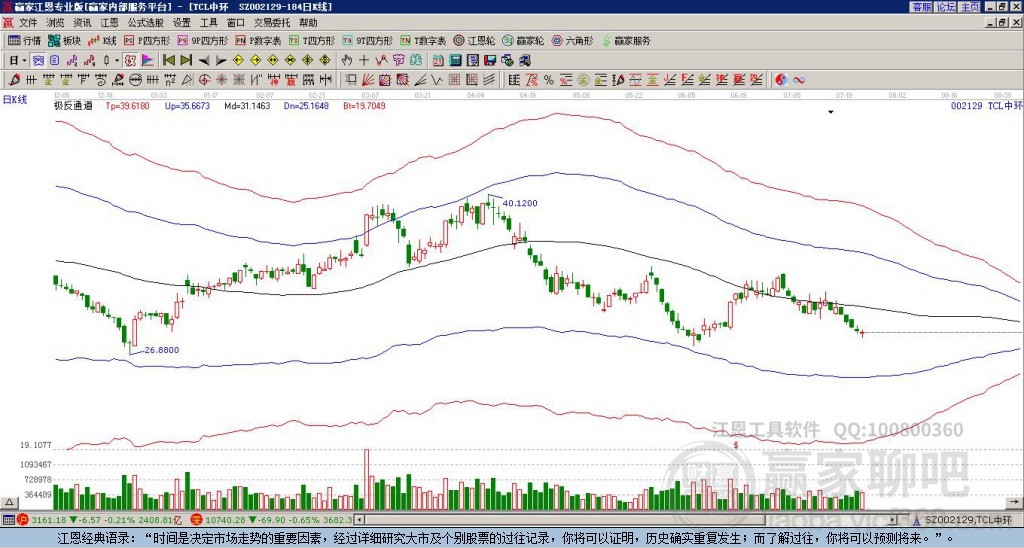
Task: Click the yin-yang circle icon
Action: point(781,80)
